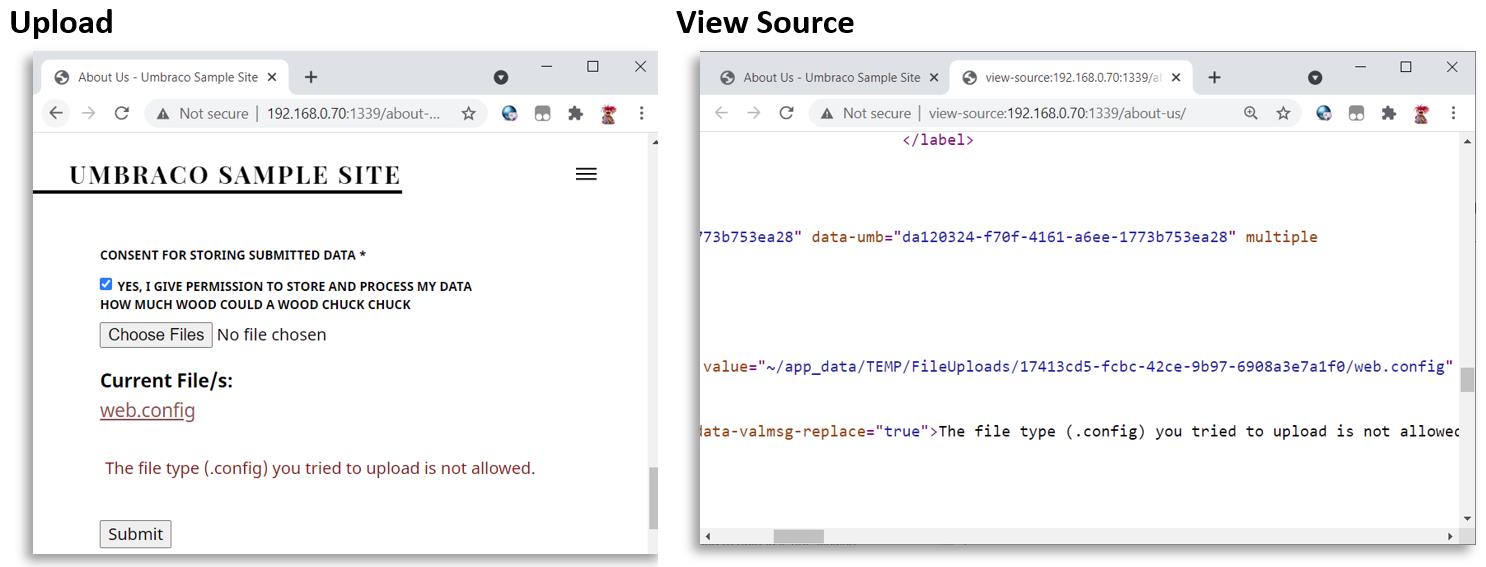Open the hamburger menu on Umbraco Sample Site
1486x567 pixels.
point(586,174)
